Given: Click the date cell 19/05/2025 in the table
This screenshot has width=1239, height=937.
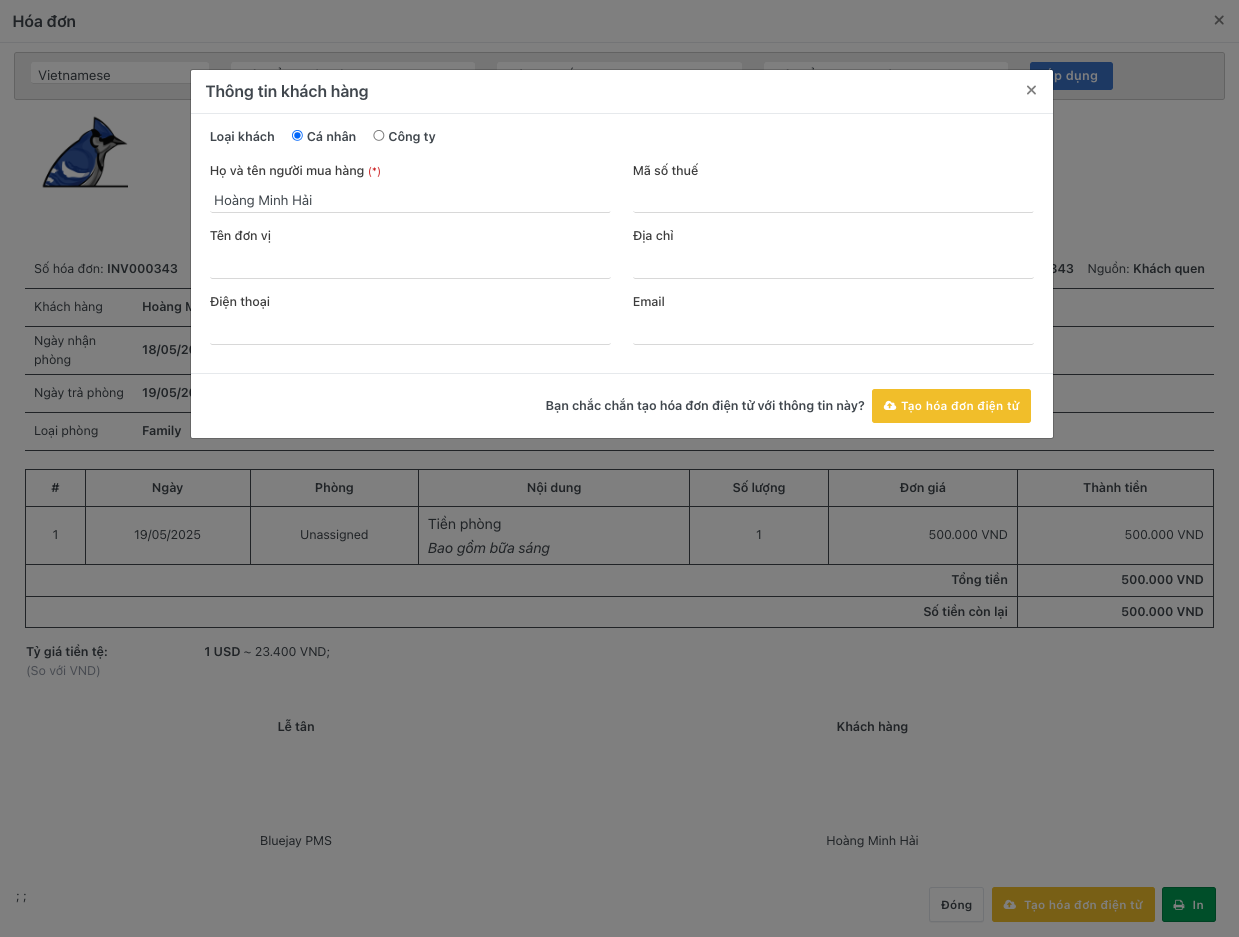Looking at the screenshot, I should (167, 535).
